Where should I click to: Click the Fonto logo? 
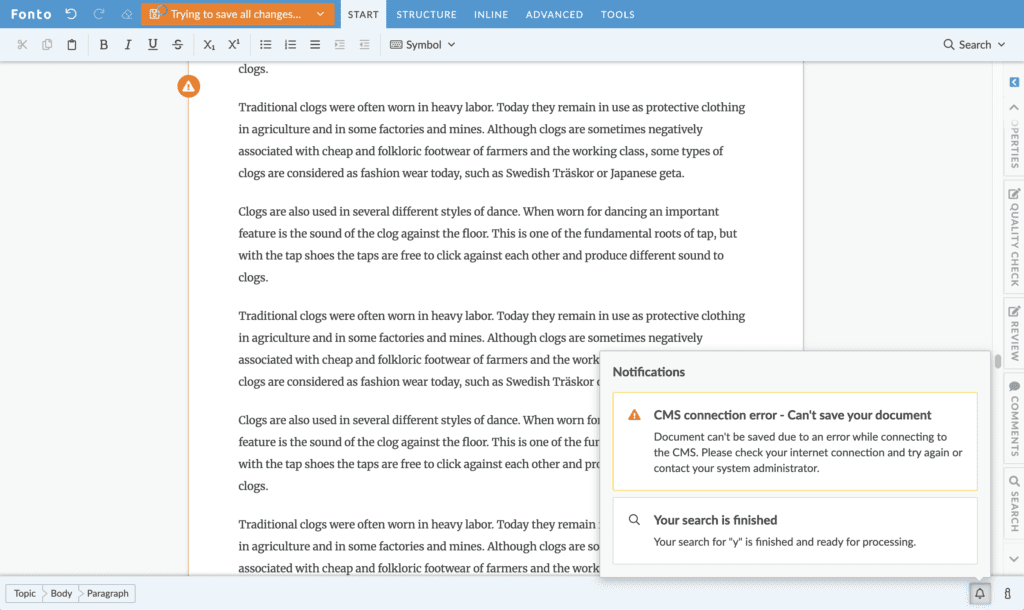(31, 14)
